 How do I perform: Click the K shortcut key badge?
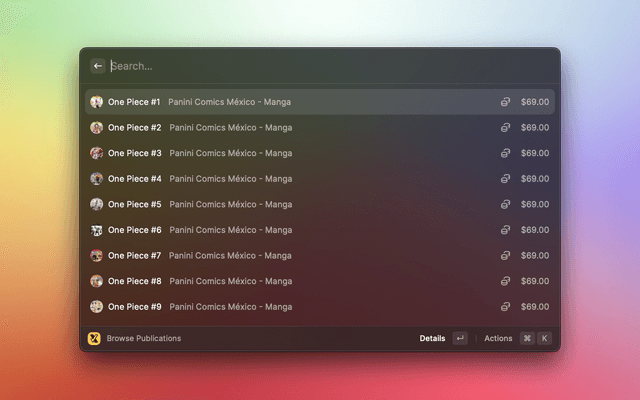click(545, 338)
